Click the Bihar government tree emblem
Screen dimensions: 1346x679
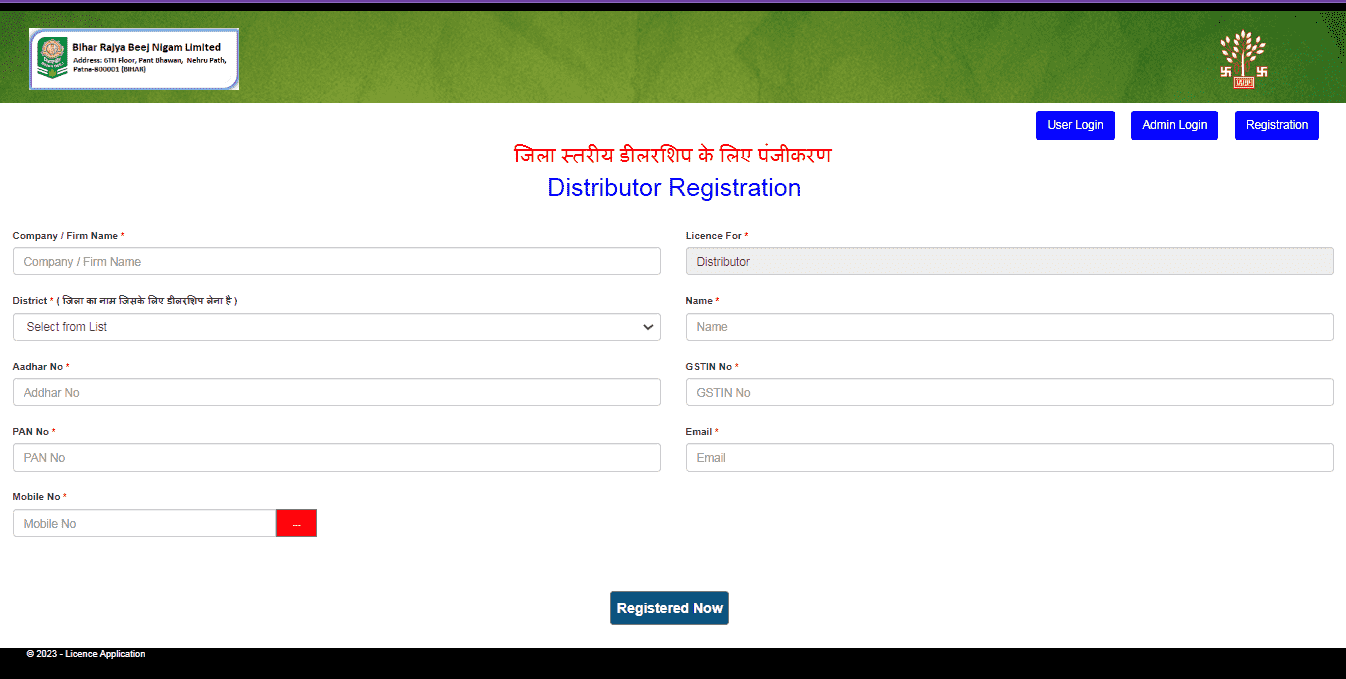pyautogui.click(x=1241, y=58)
